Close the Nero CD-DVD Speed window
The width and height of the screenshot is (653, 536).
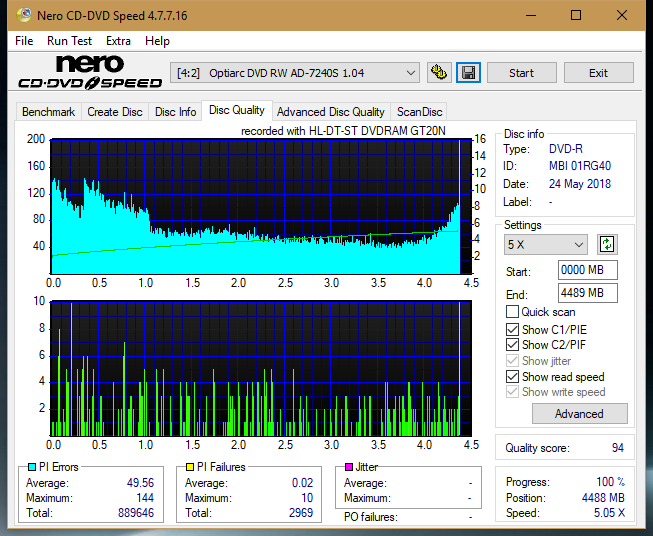tap(622, 15)
